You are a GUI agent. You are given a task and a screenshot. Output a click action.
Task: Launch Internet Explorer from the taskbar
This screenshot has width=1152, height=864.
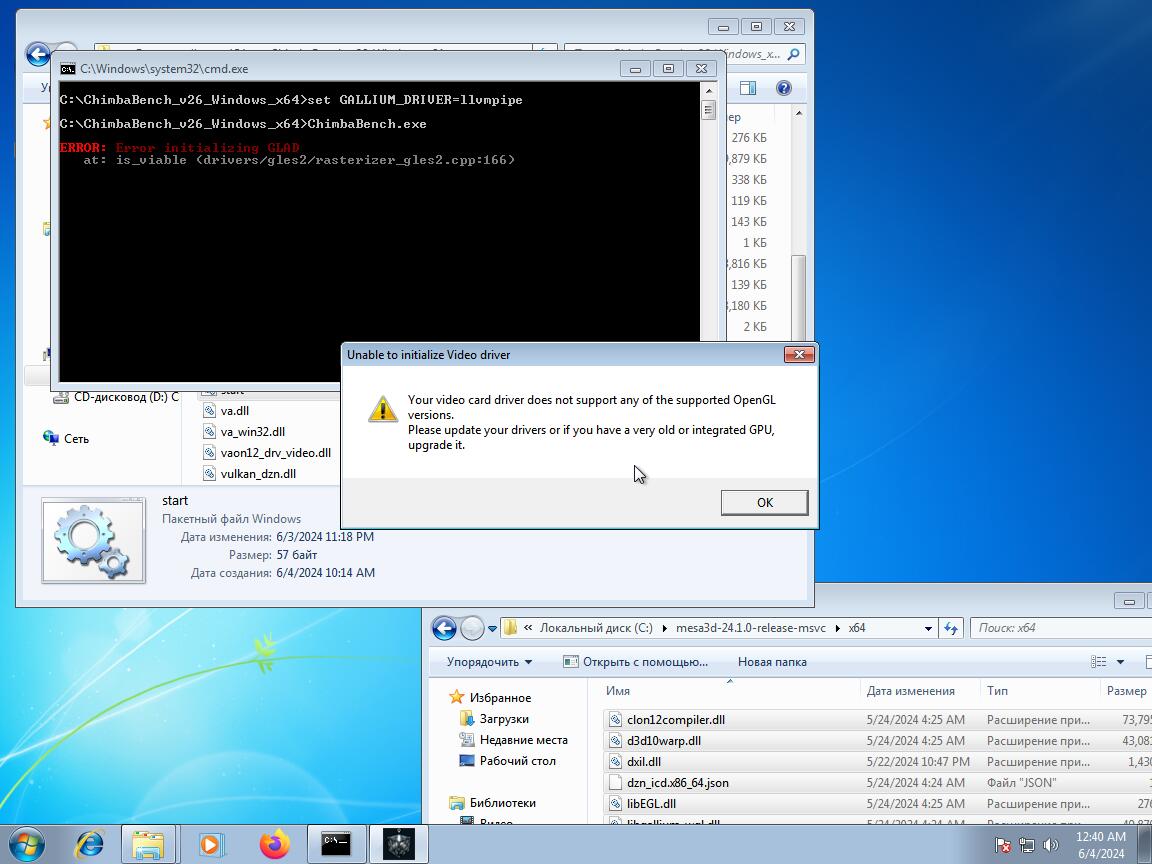pos(90,844)
